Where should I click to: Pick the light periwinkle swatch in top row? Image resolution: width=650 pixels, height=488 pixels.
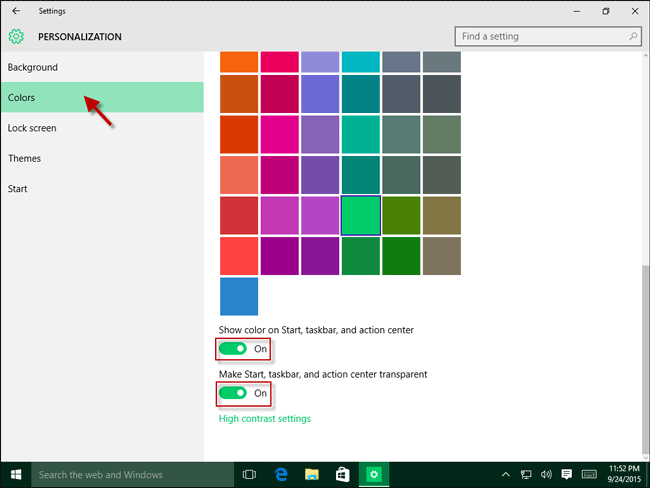tap(320, 62)
